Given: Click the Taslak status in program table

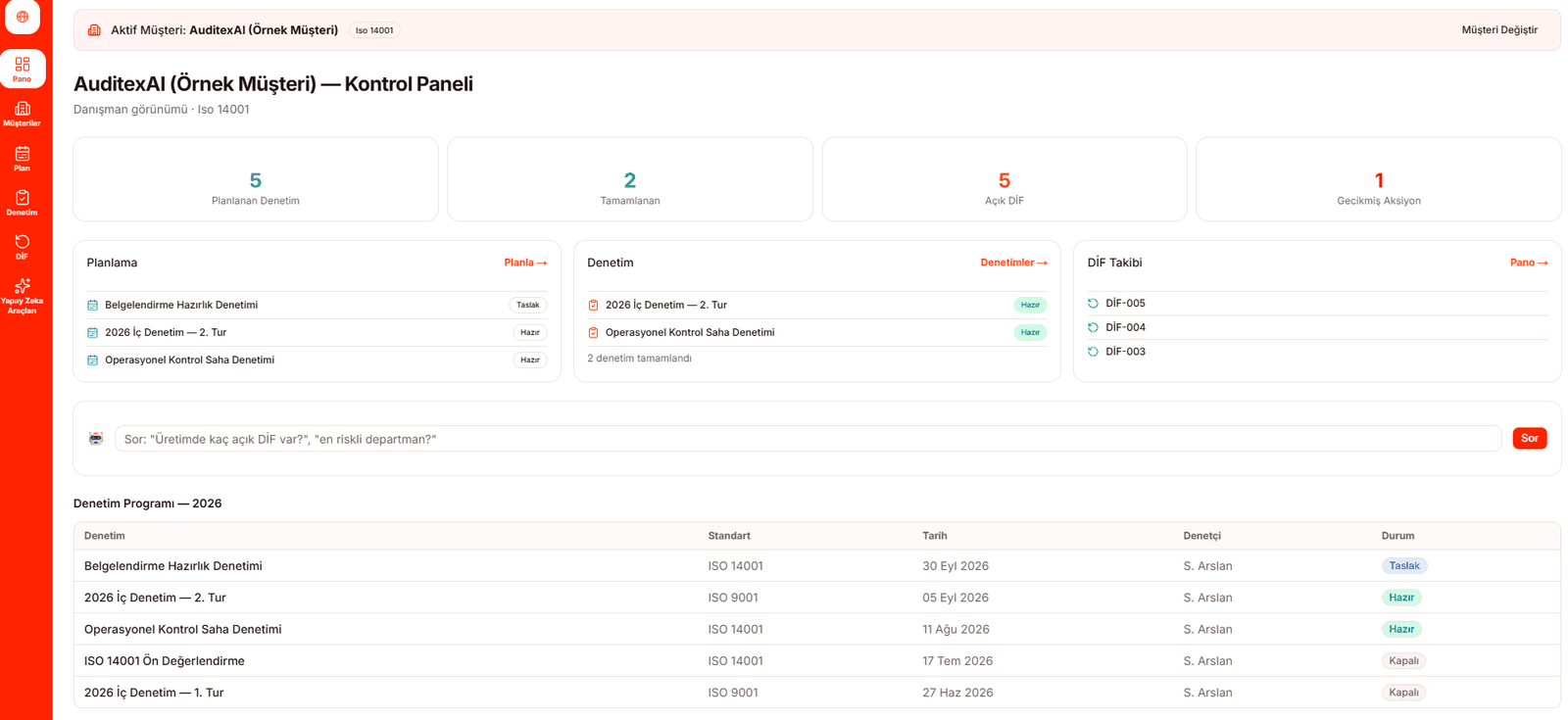Looking at the screenshot, I should [1404, 566].
